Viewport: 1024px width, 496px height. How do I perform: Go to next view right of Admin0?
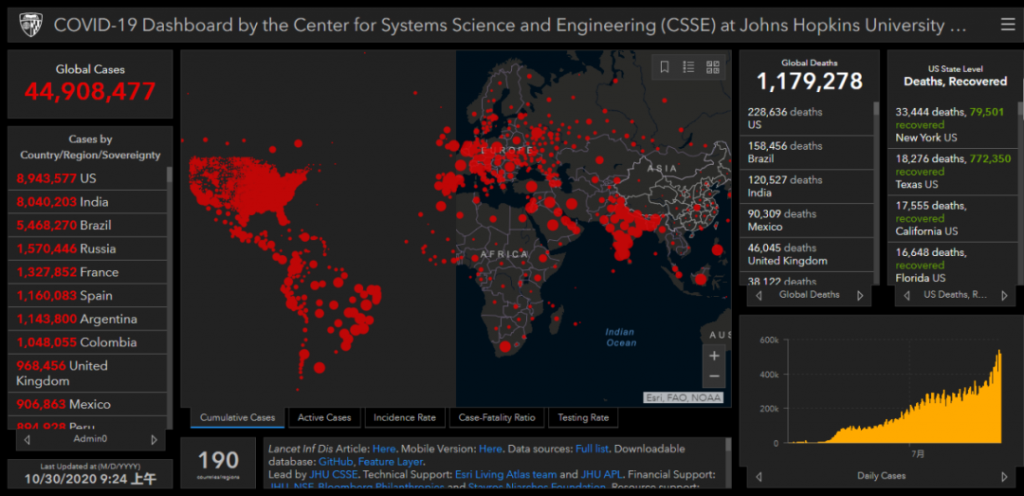[x=154, y=439]
